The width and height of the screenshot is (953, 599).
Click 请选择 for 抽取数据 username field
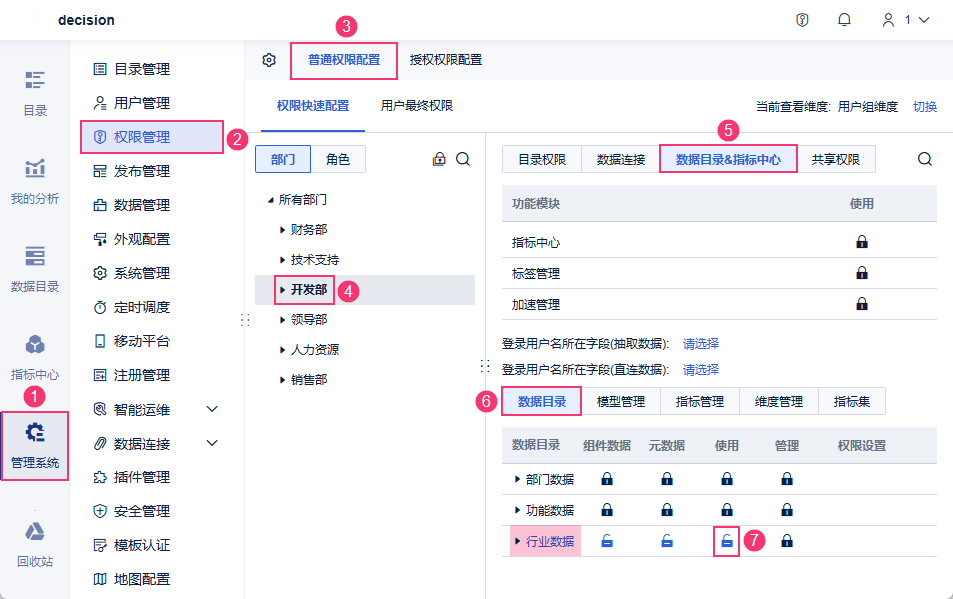click(x=701, y=343)
